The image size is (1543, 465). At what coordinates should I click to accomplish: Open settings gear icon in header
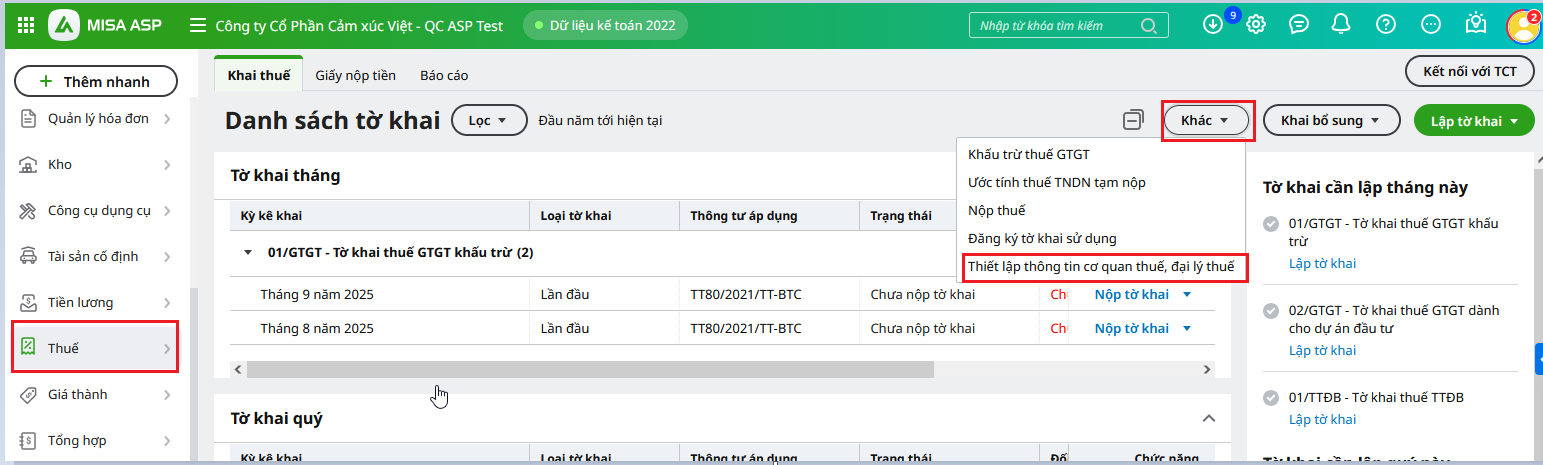pos(1256,25)
